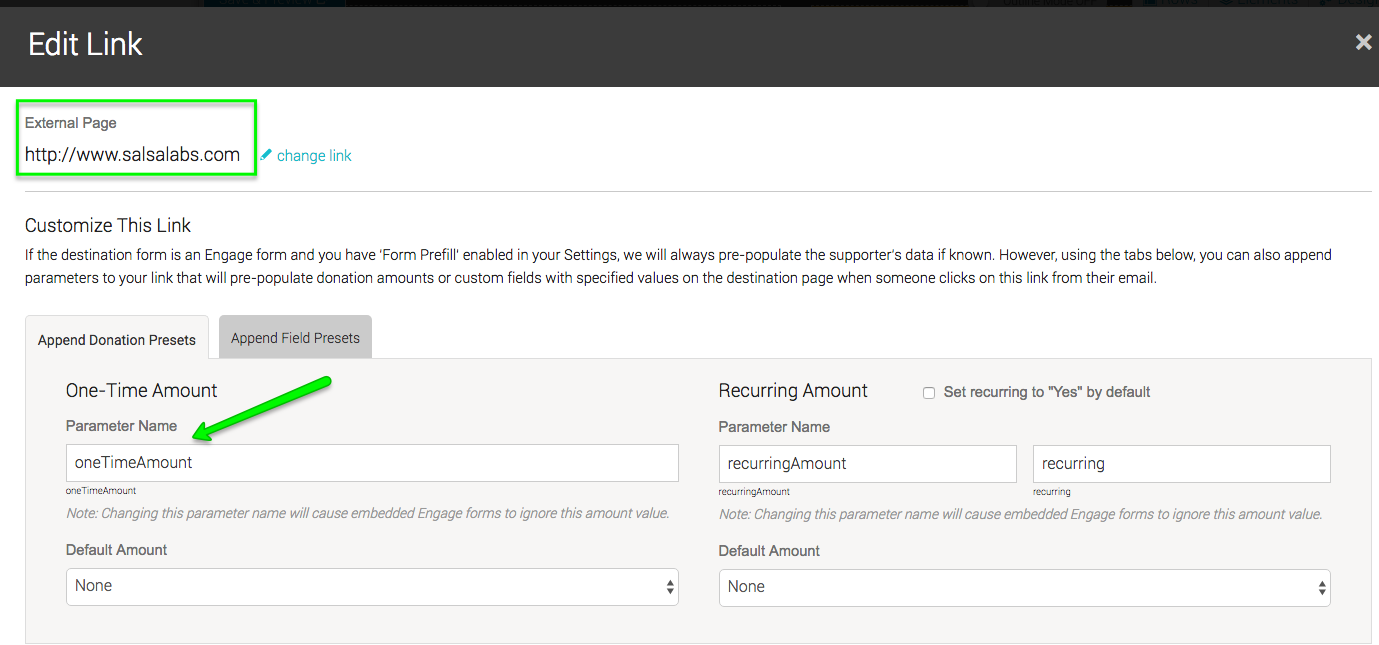
Task: Open the Recurring Default Amount dropdown
Action: 1024,587
